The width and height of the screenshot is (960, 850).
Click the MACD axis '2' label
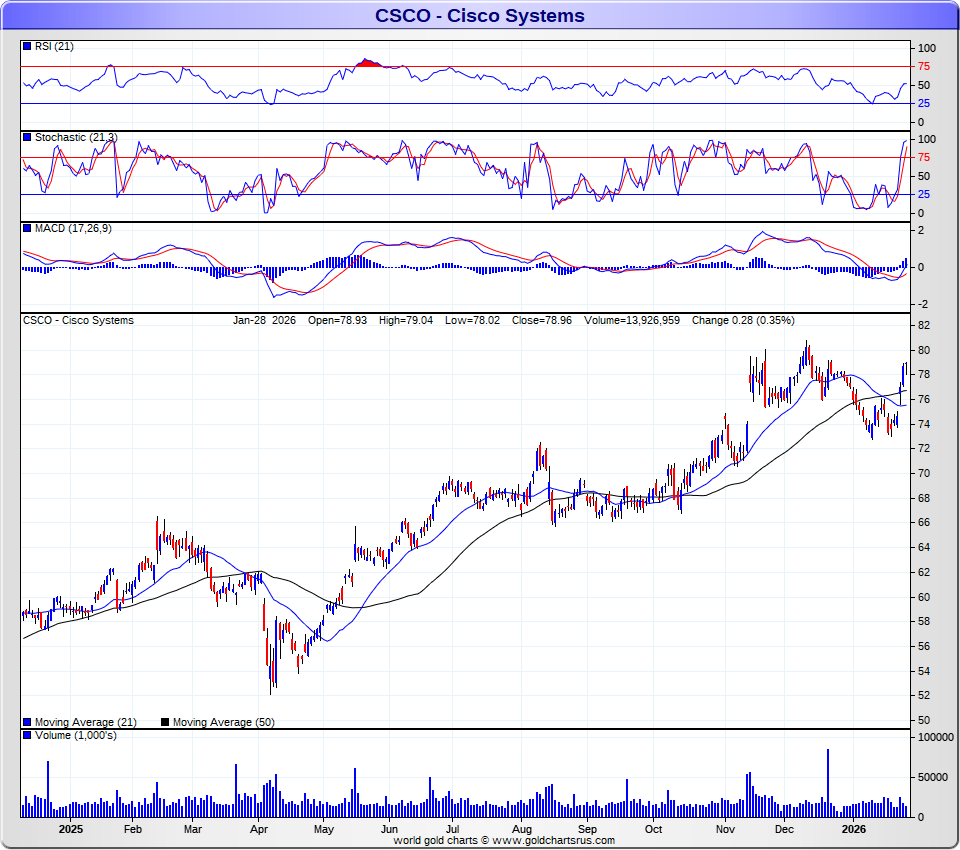(921, 231)
